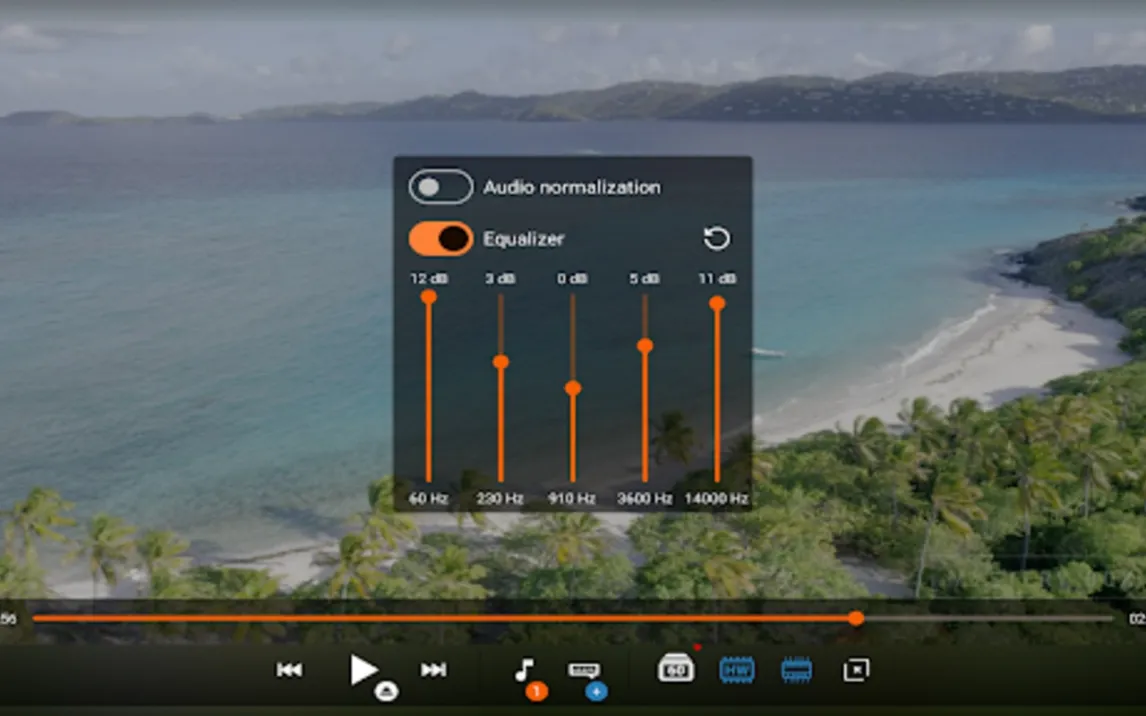Click the Equalizer label text
The image size is (1146, 716).
click(523, 239)
